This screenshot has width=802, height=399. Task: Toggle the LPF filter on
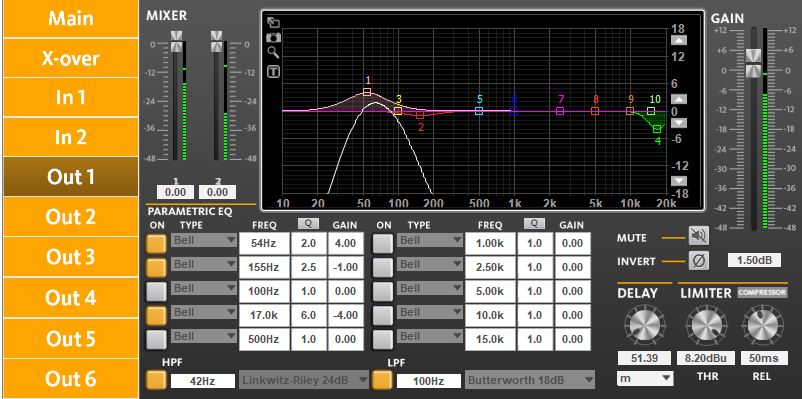tap(383, 380)
